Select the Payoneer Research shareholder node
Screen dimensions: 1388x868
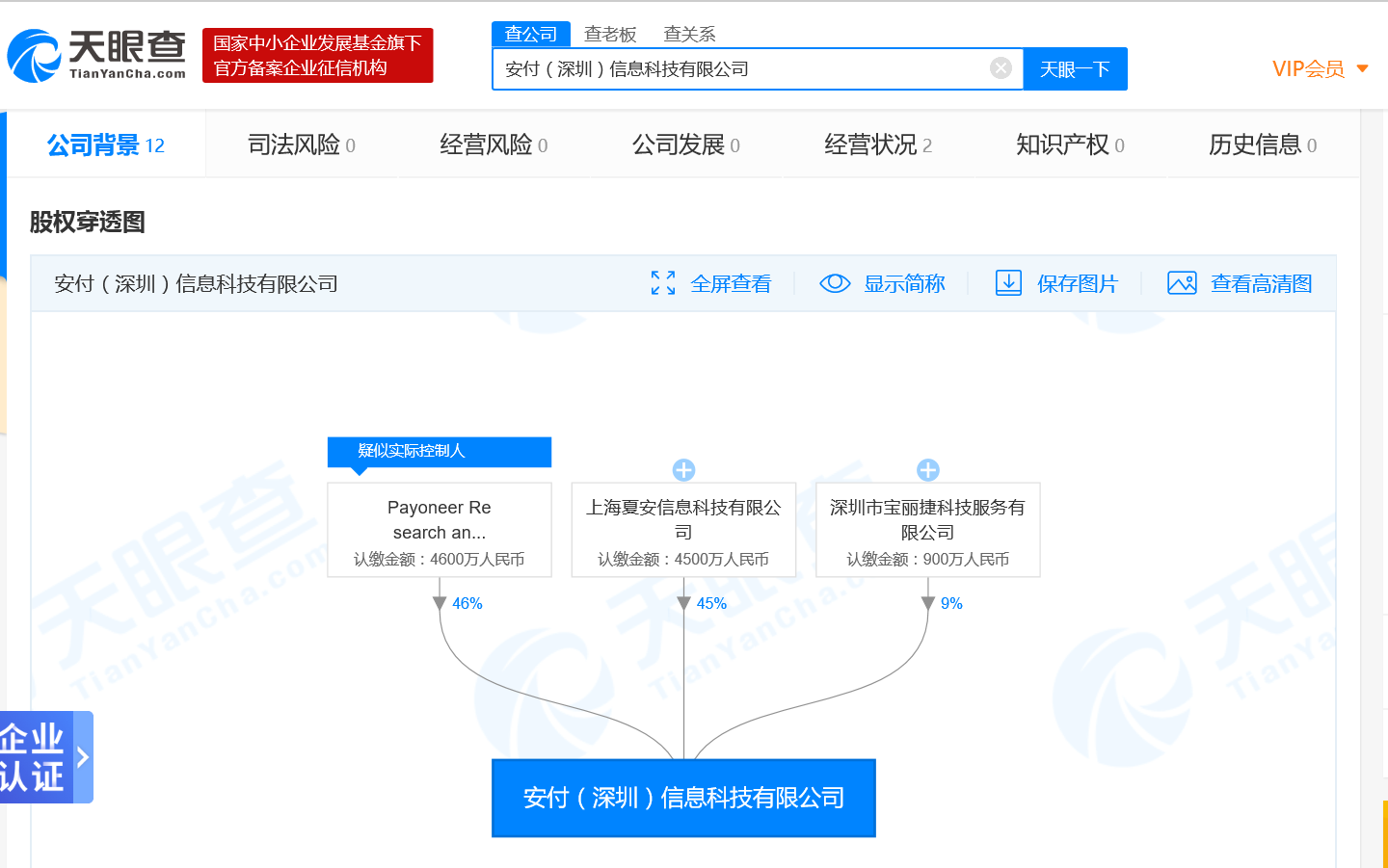(x=440, y=530)
